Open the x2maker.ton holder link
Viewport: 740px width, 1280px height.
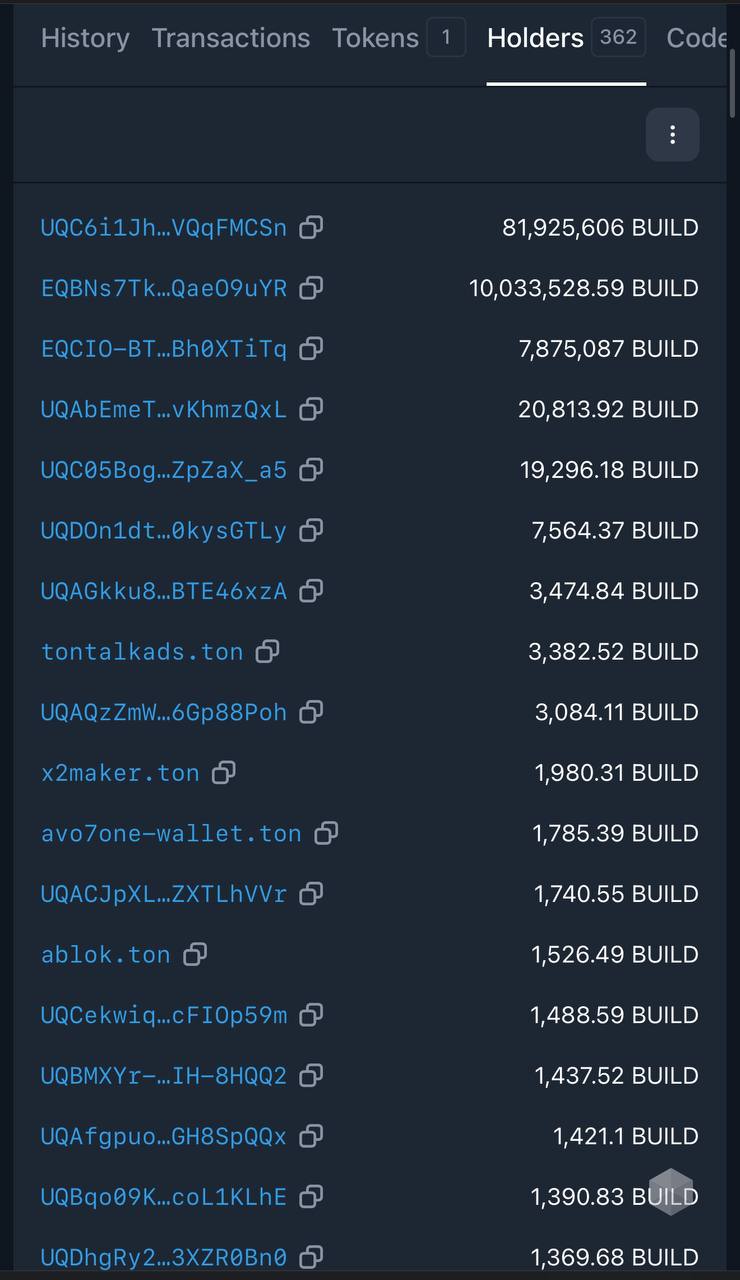(x=120, y=773)
